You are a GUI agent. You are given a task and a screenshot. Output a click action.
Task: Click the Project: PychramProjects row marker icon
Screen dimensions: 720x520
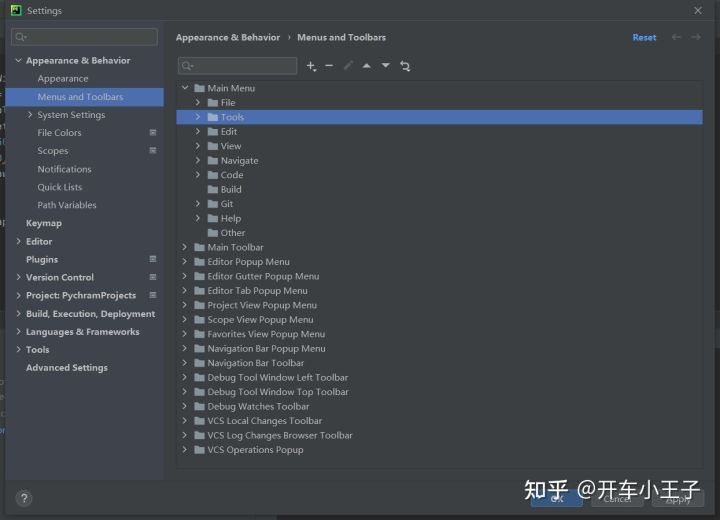coord(153,295)
